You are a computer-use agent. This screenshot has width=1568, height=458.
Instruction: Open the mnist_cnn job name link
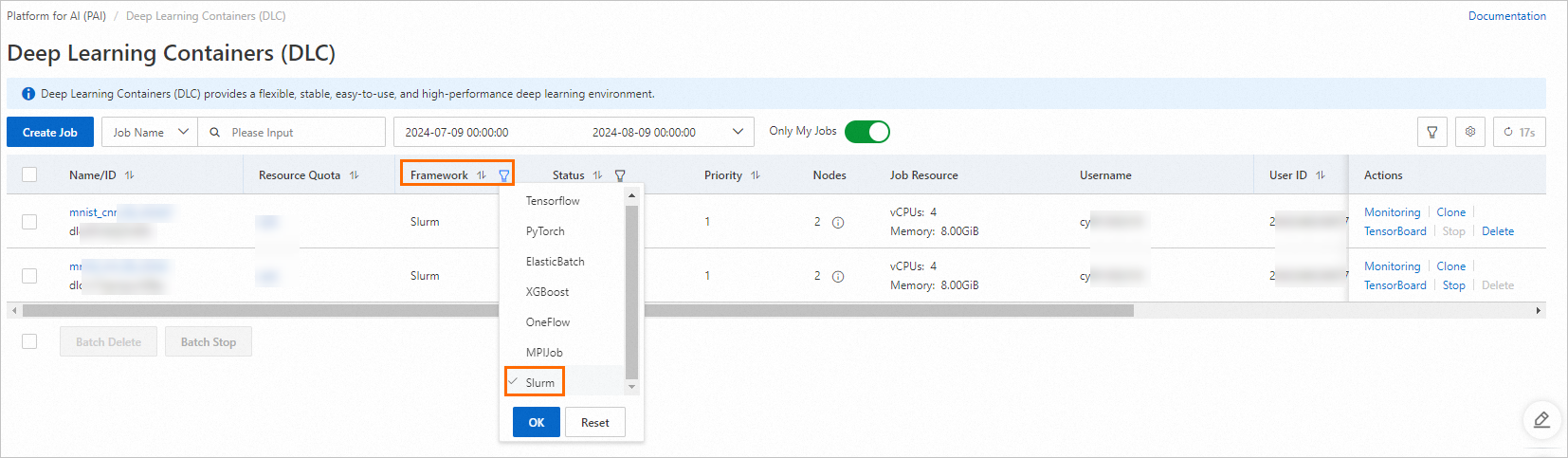pos(93,212)
